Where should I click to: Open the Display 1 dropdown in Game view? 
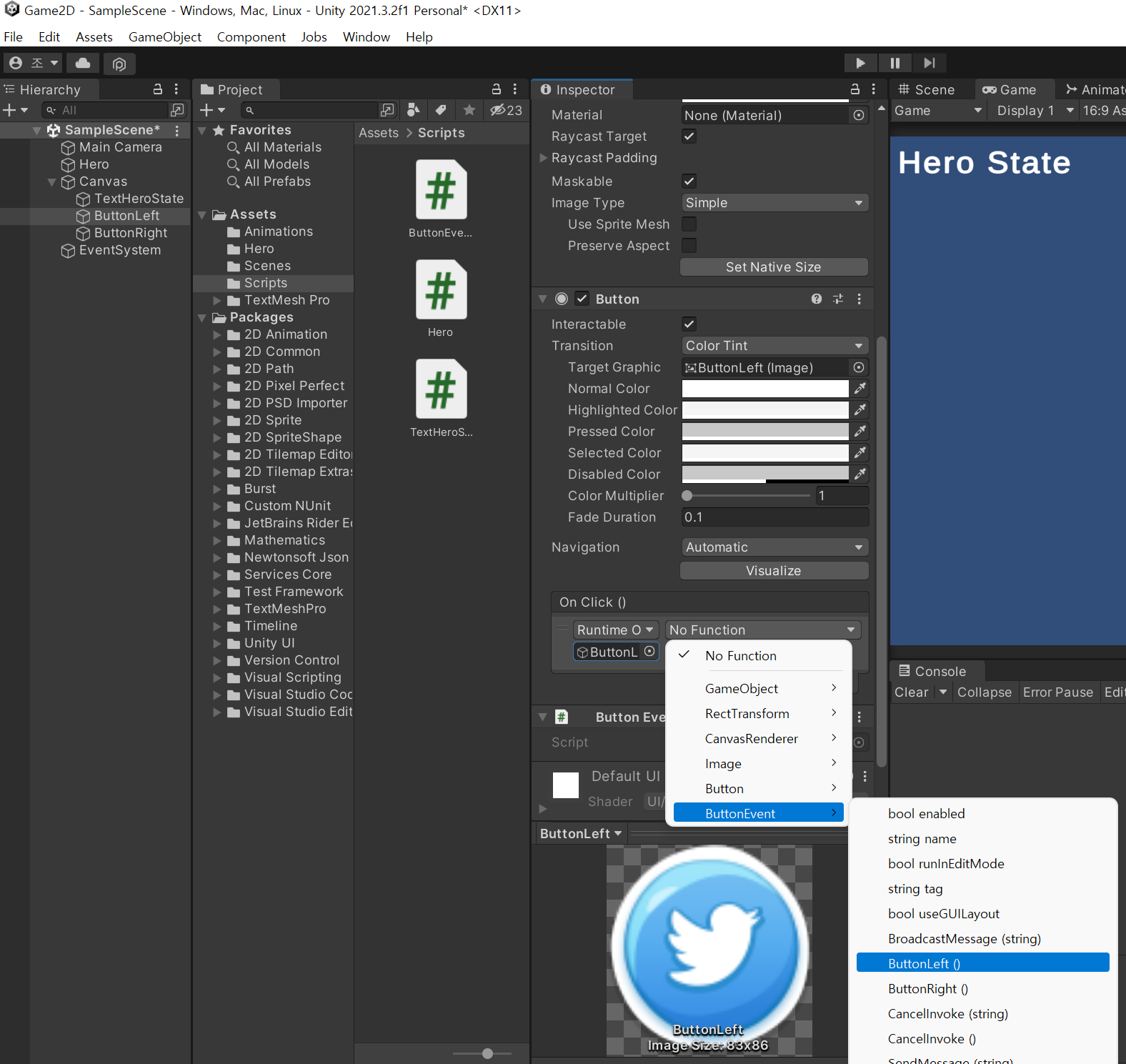[1035, 111]
